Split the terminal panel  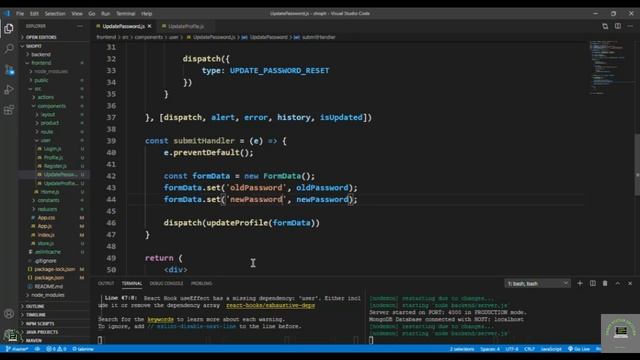tap(592, 283)
